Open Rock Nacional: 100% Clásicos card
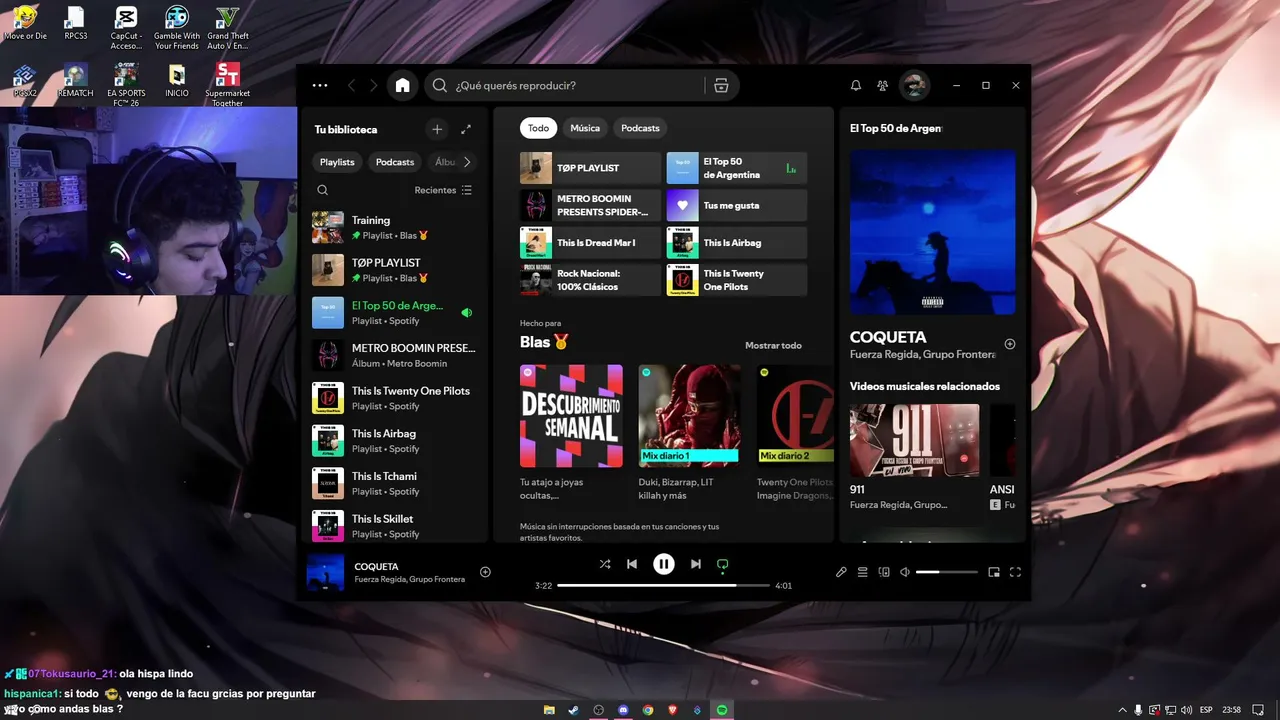Image resolution: width=1280 pixels, height=720 pixels. [x=590, y=280]
